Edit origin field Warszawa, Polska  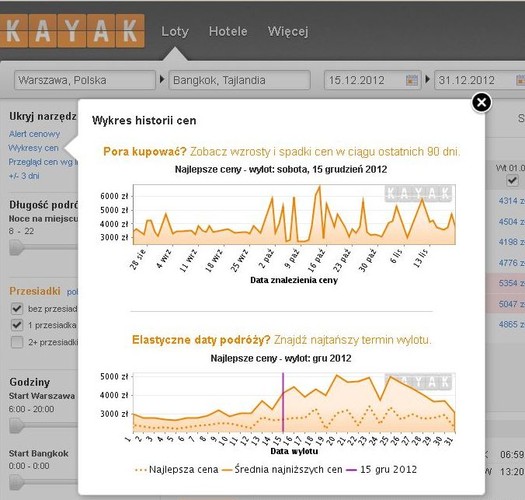[x=85, y=80]
